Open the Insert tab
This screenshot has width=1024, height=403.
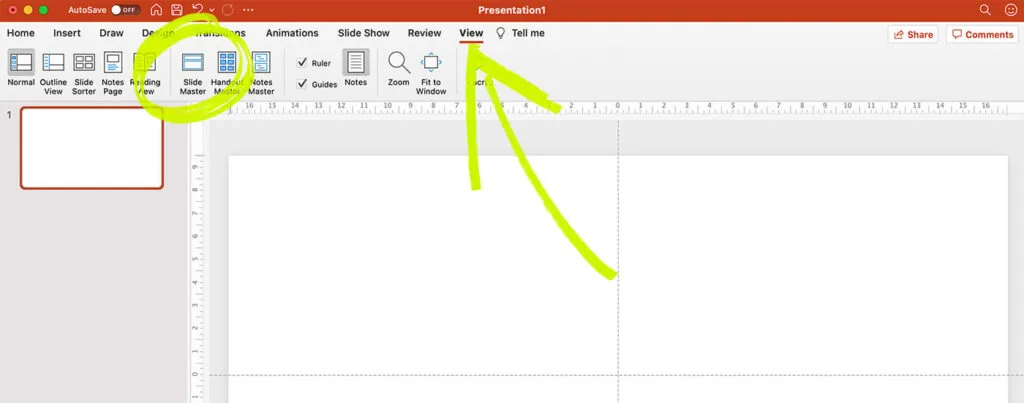click(x=67, y=33)
